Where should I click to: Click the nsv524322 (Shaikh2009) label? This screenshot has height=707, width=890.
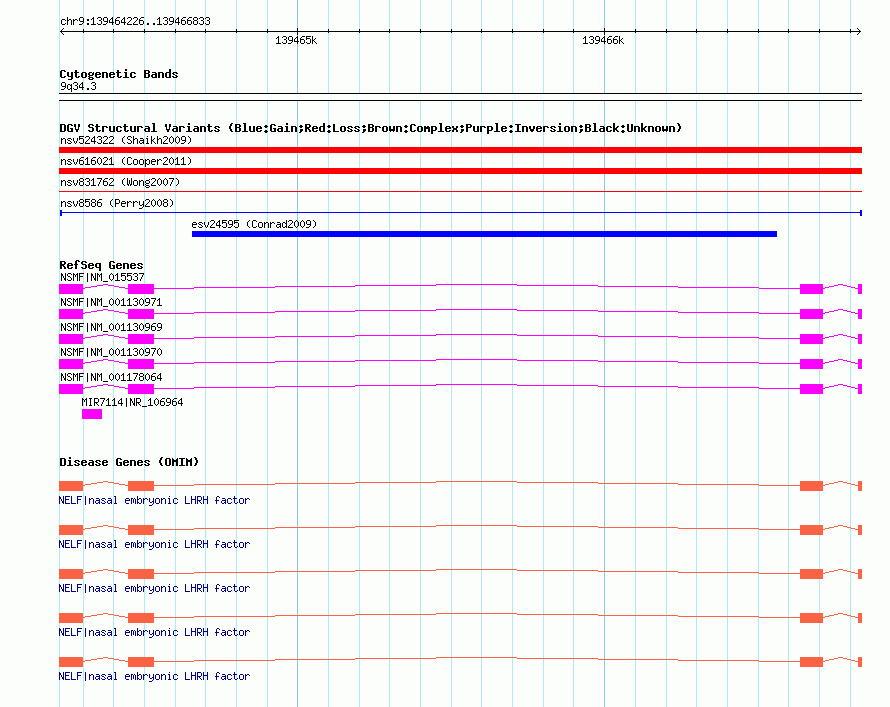pos(126,140)
